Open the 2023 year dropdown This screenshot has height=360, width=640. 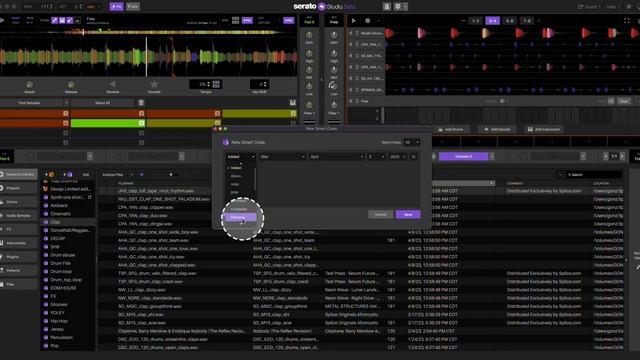pyautogui.click(x=398, y=157)
